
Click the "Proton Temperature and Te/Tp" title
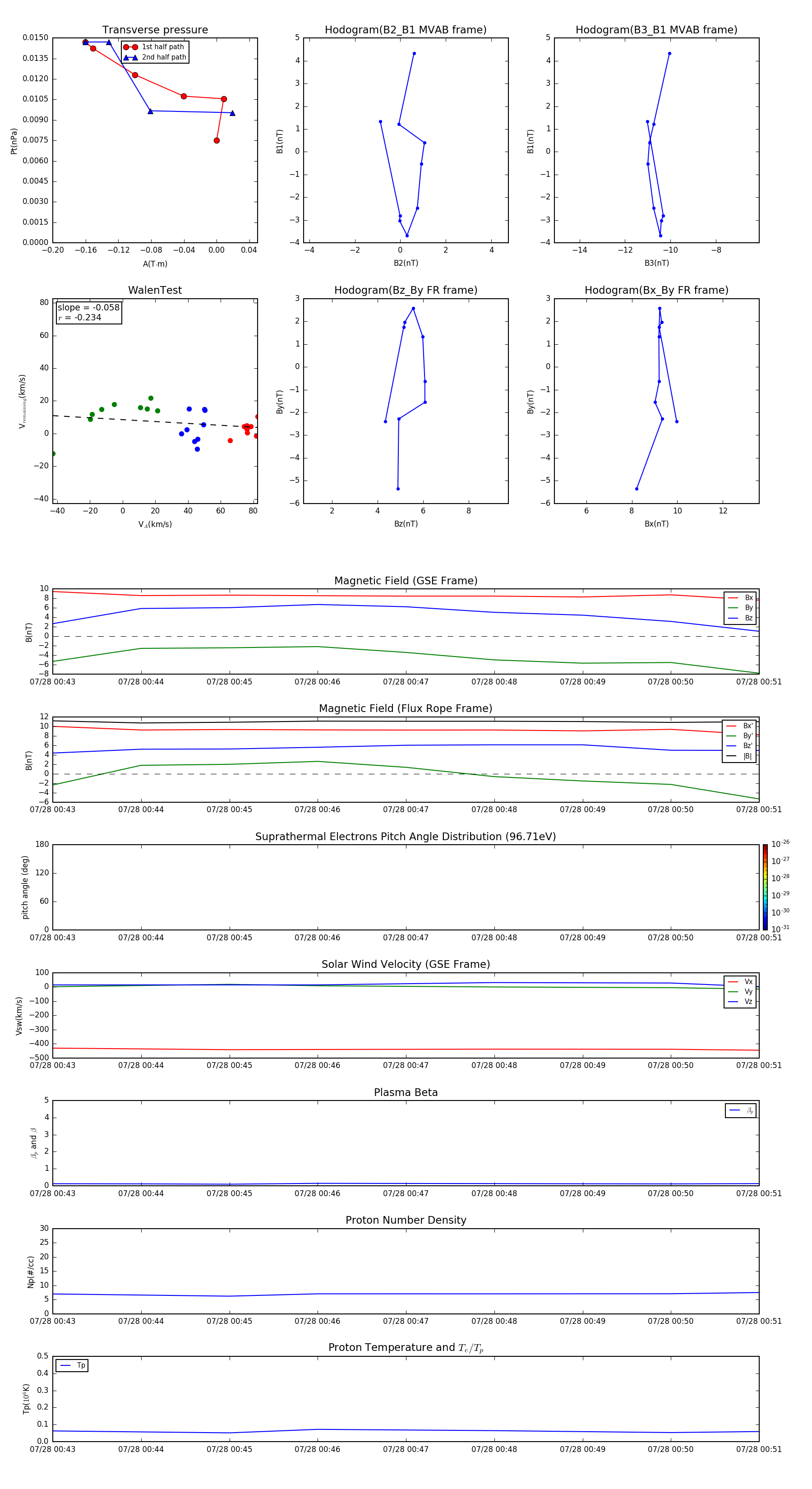click(x=406, y=1347)
